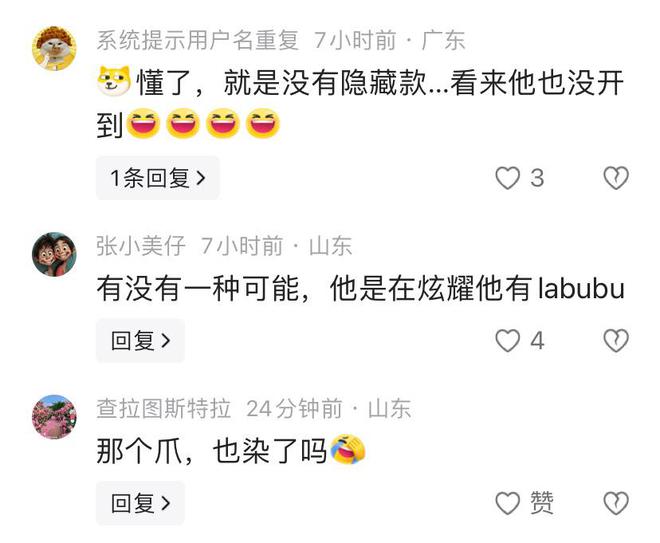Expand the 1条回复 replies
Image resolution: width=660 pixels, height=543 pixels.
click(x=158, y=178)
